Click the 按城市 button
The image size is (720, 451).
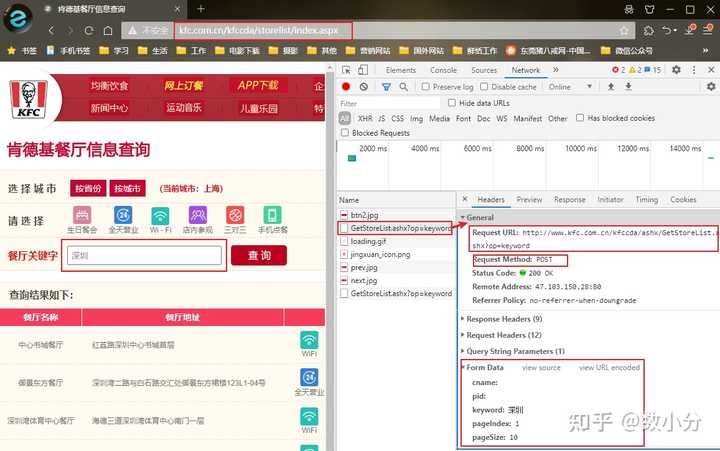127,188
